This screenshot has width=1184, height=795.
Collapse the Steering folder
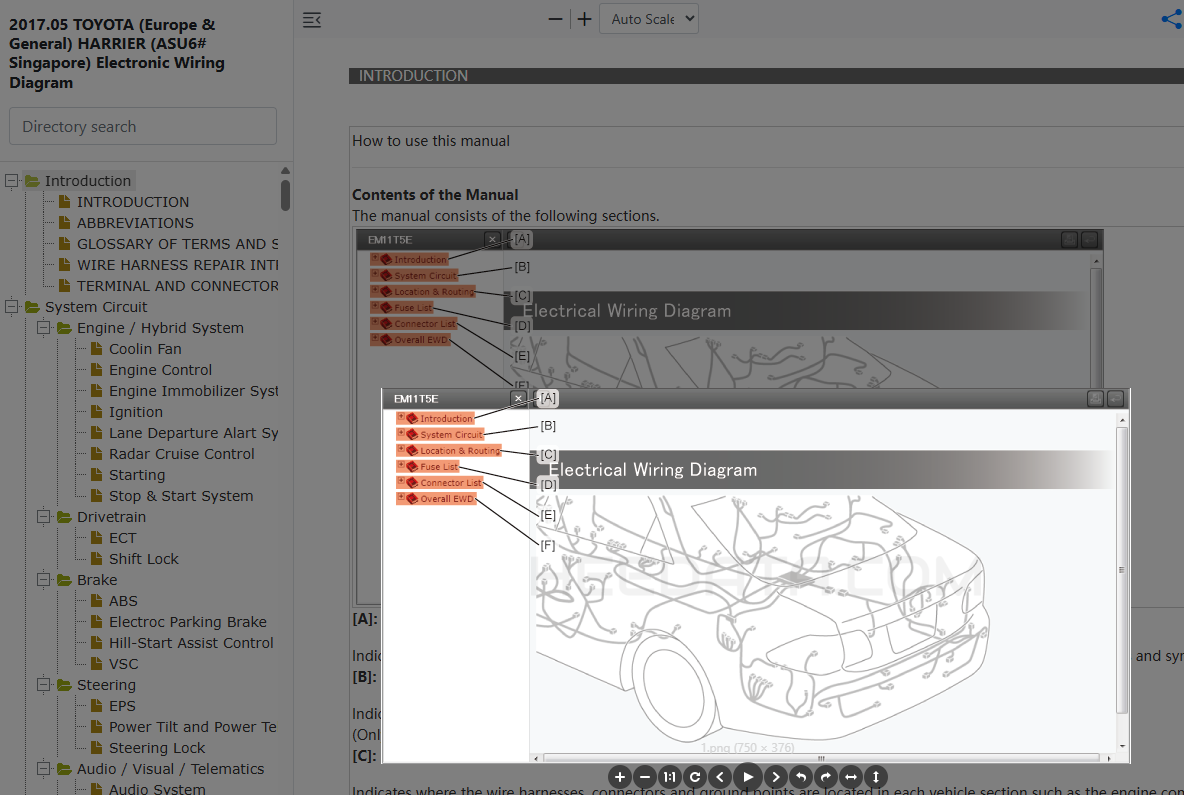click(44, 685)
